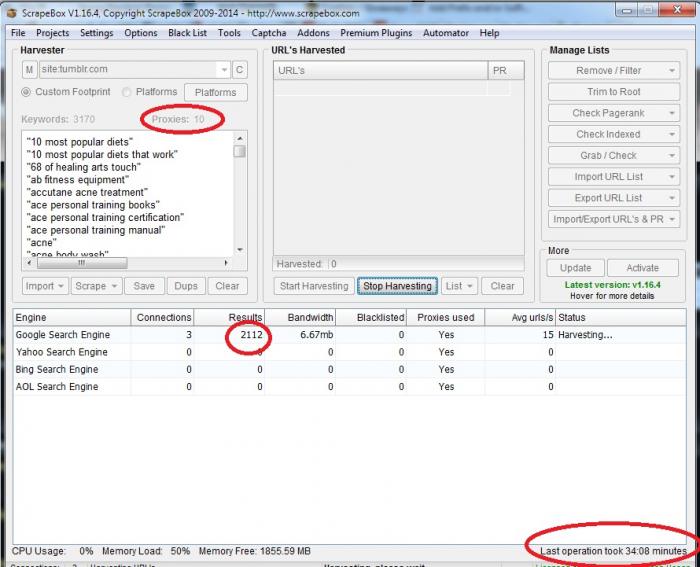The image size is (700, 567).
Task: Select the Custom Footprint radio button
Action: coord(26,92)
